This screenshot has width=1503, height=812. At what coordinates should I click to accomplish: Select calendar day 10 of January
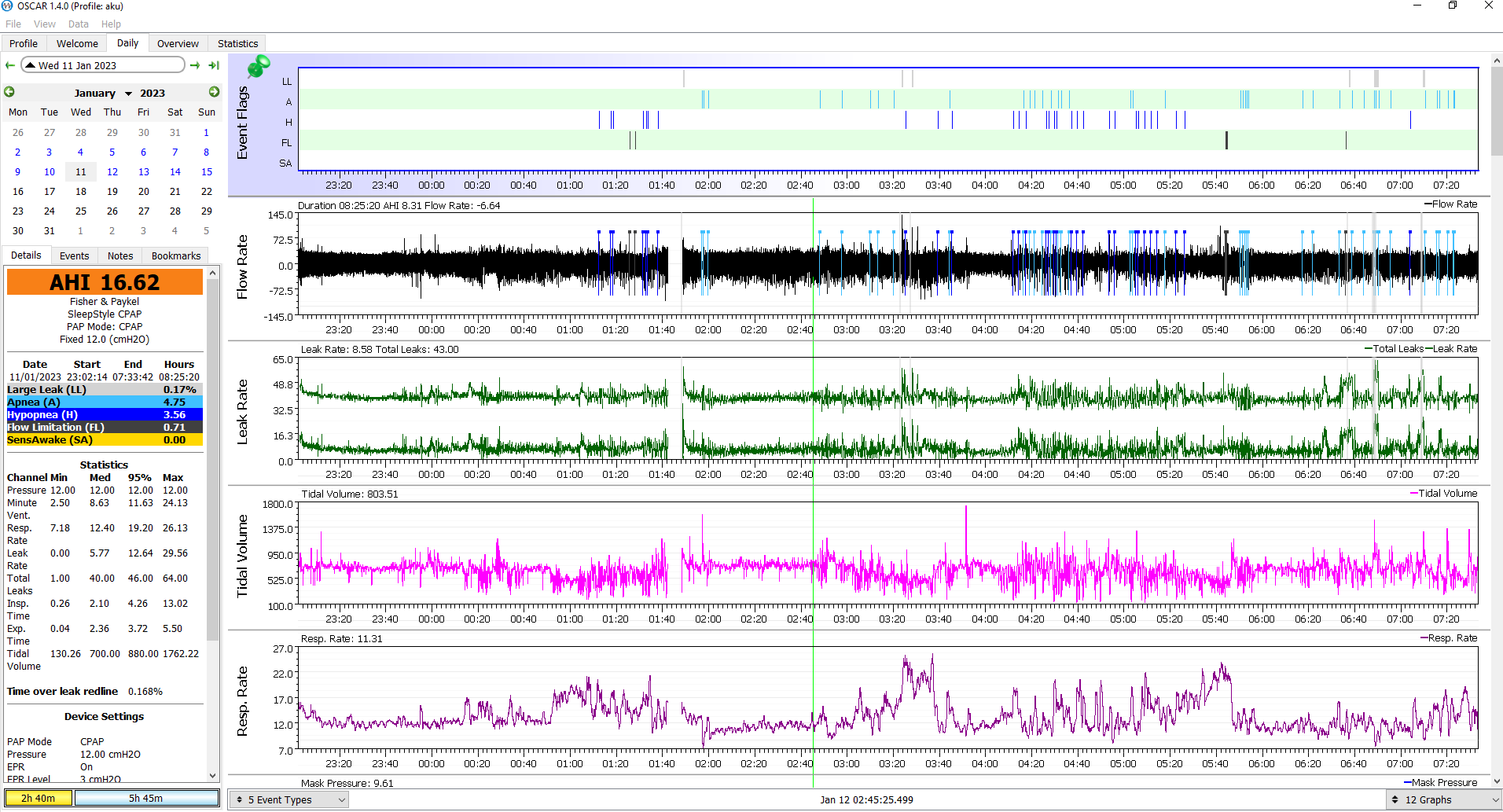50,171
